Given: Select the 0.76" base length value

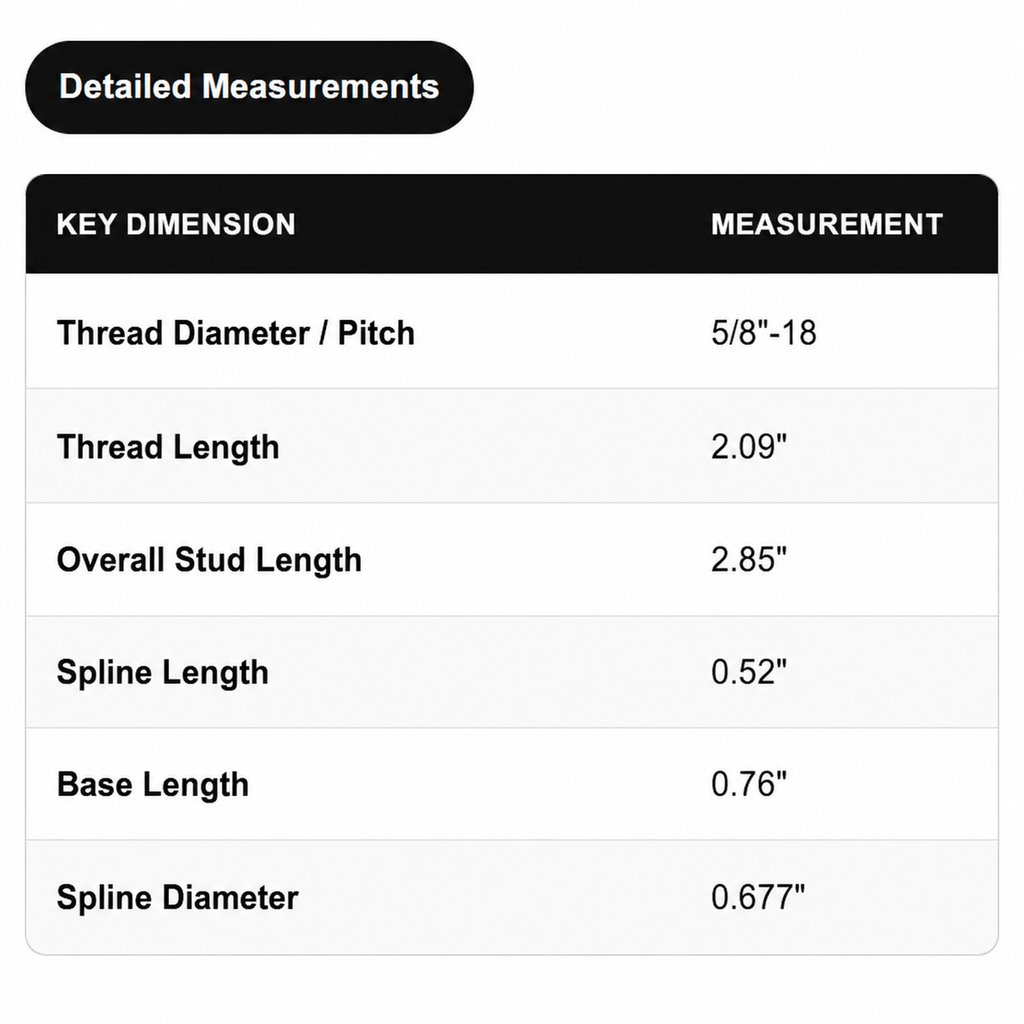Looking at the screenshot, I should click(748, 784).
